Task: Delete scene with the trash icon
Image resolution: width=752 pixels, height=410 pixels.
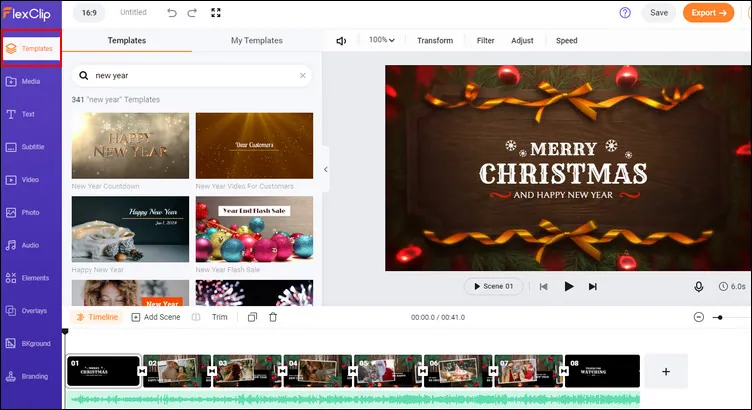Action: coord(273,317)
